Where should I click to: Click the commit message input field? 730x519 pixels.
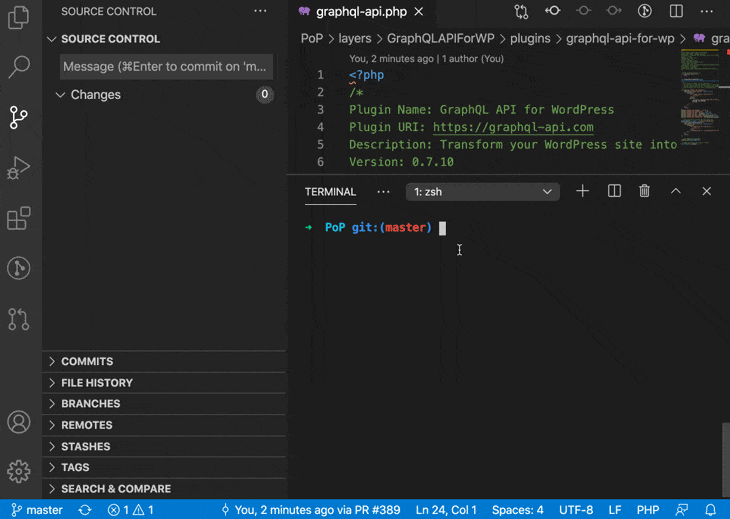(166, 67)
